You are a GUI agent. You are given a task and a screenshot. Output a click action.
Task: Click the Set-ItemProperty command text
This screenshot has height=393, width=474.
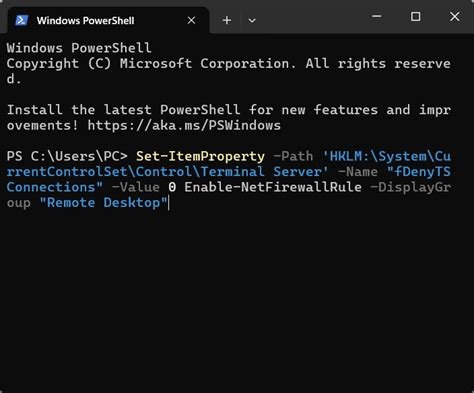click(200, 156)
